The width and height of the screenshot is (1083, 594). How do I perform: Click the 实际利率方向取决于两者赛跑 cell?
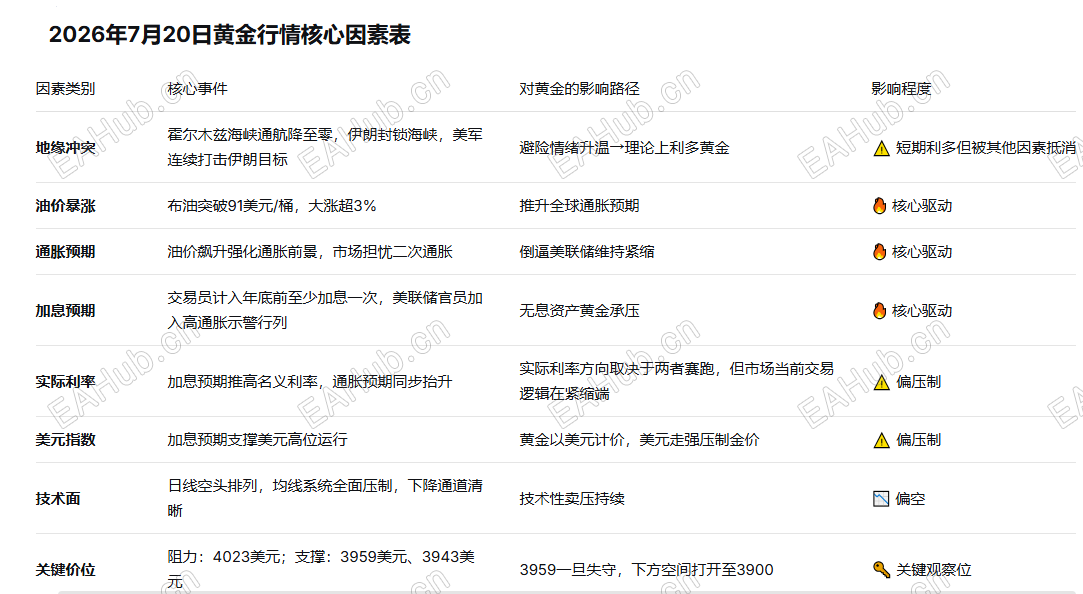click(676, 381)
